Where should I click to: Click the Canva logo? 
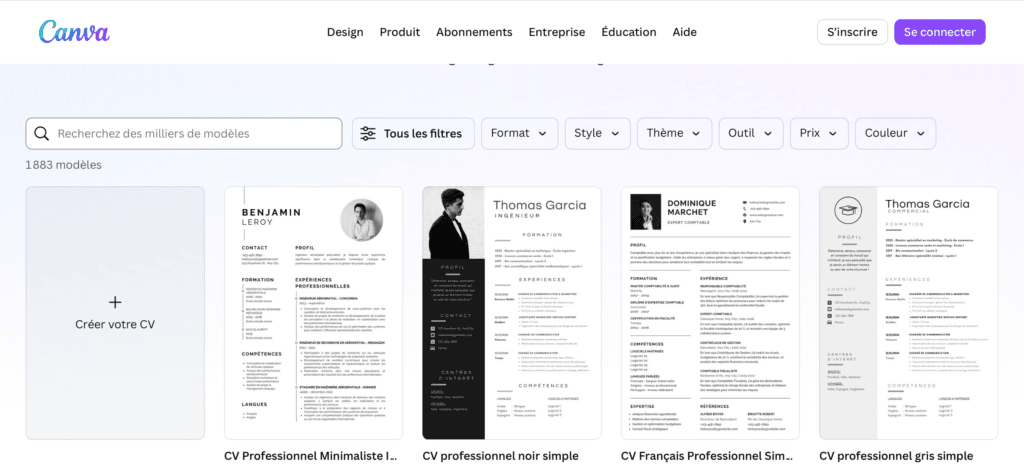pos(74,32)
